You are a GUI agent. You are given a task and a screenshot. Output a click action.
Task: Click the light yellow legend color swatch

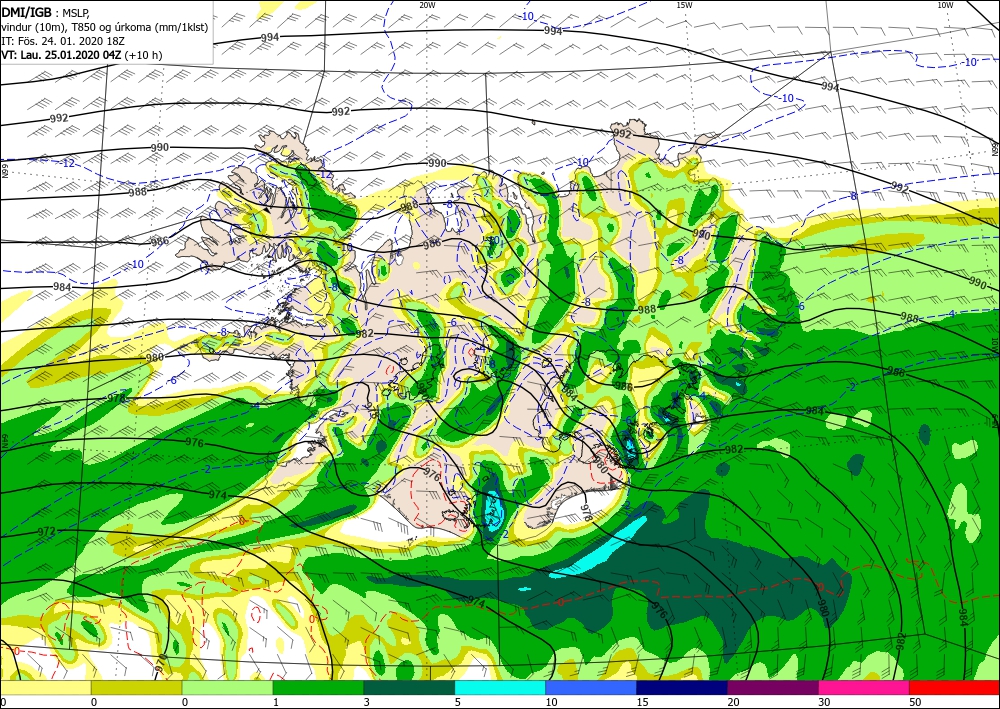coord(45,688)
